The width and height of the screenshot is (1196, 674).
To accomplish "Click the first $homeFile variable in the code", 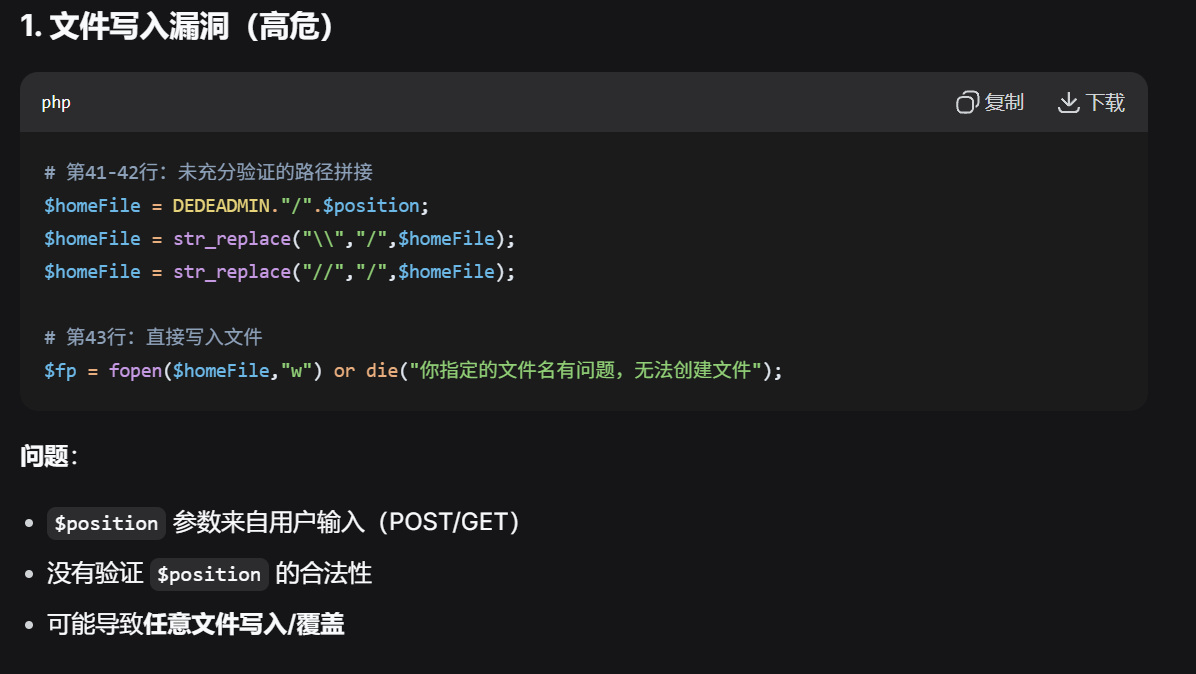I will (x=92, y=205).
